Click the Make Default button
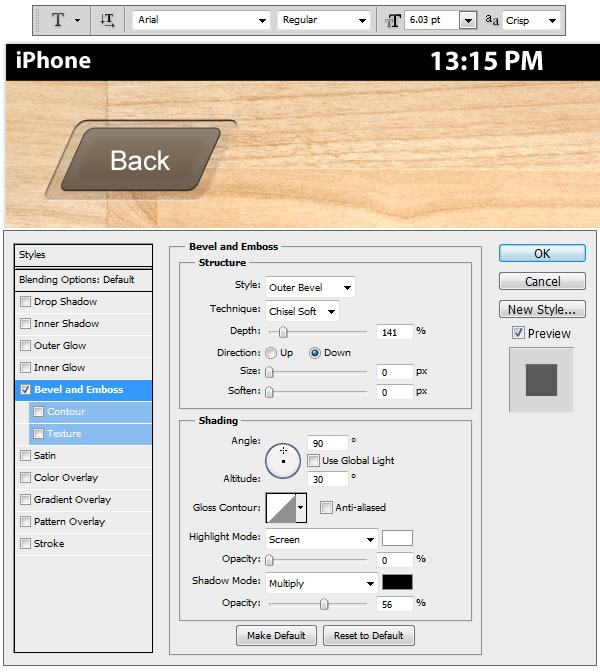600x672 pixels. point(276,635)
